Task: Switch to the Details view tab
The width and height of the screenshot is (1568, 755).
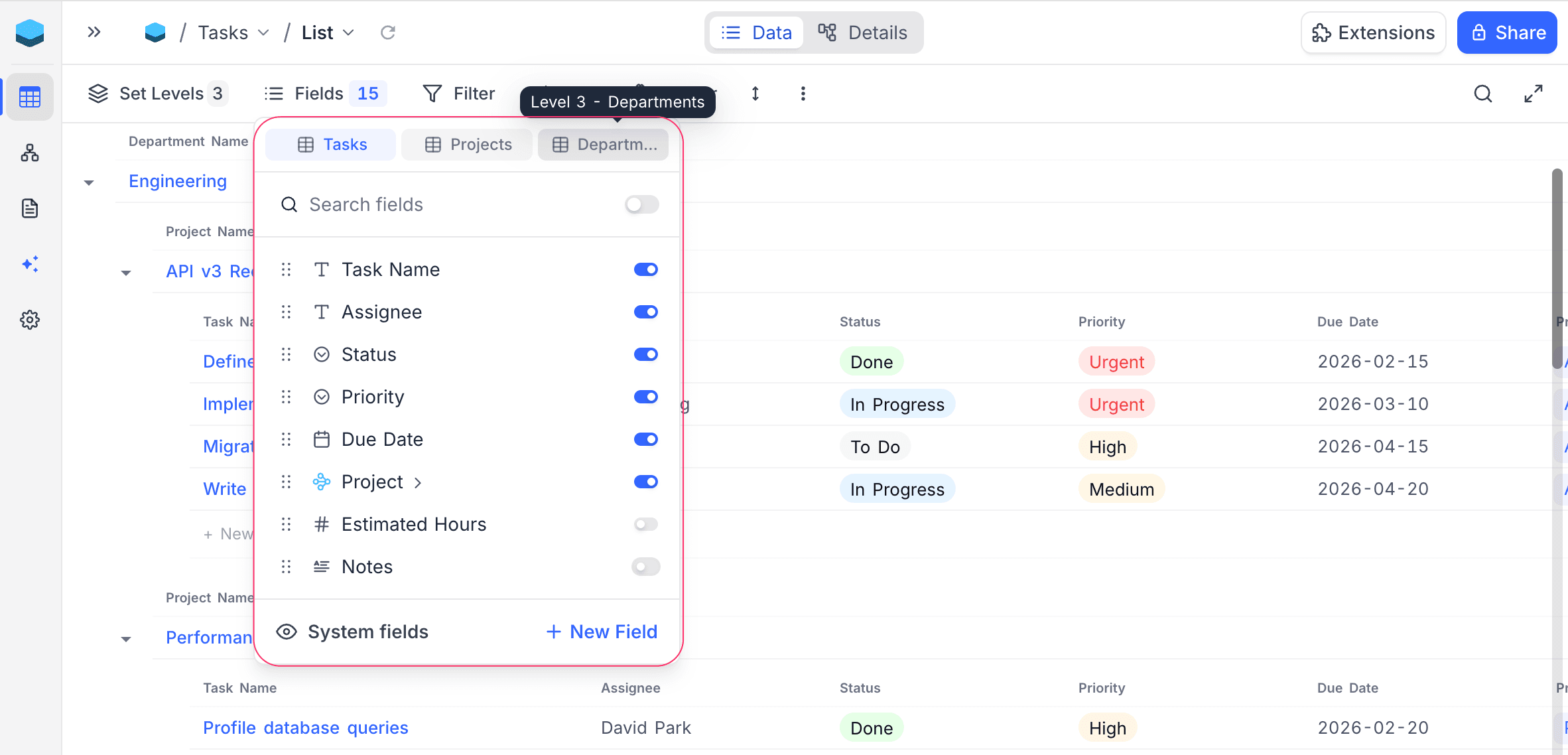Action: pos(863,33)
